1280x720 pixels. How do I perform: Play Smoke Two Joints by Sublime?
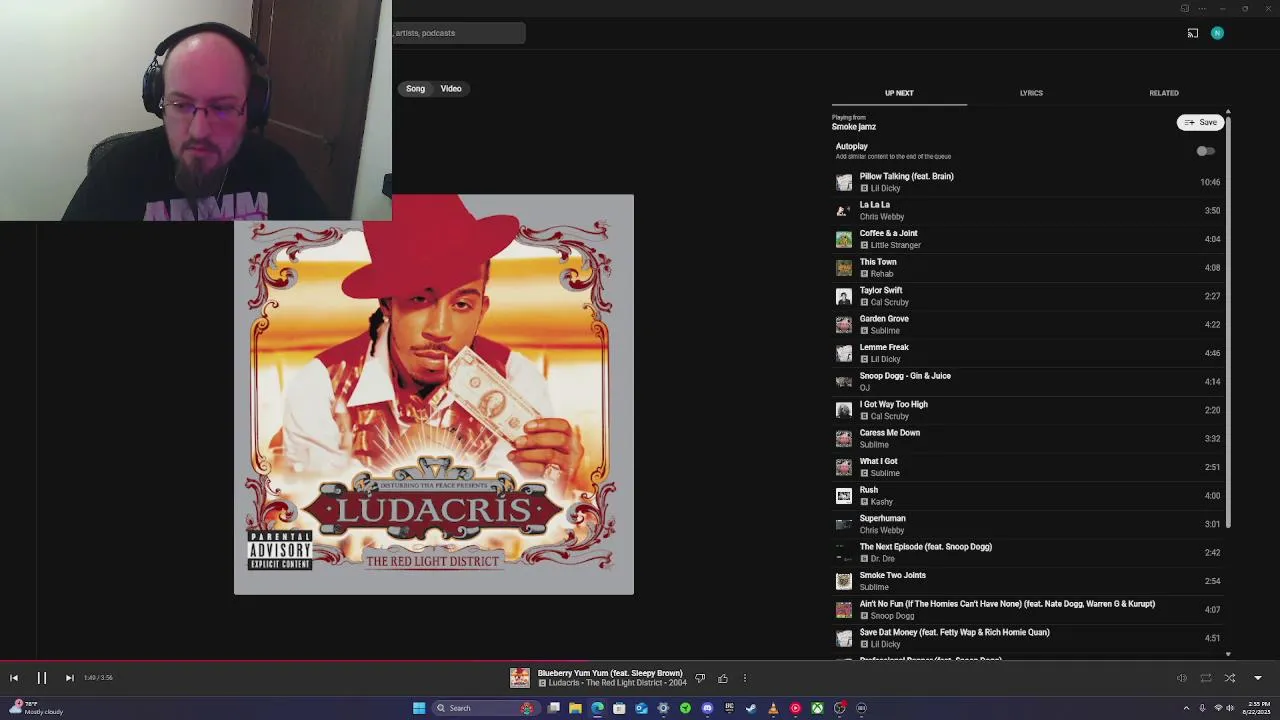click(1029, 581)
